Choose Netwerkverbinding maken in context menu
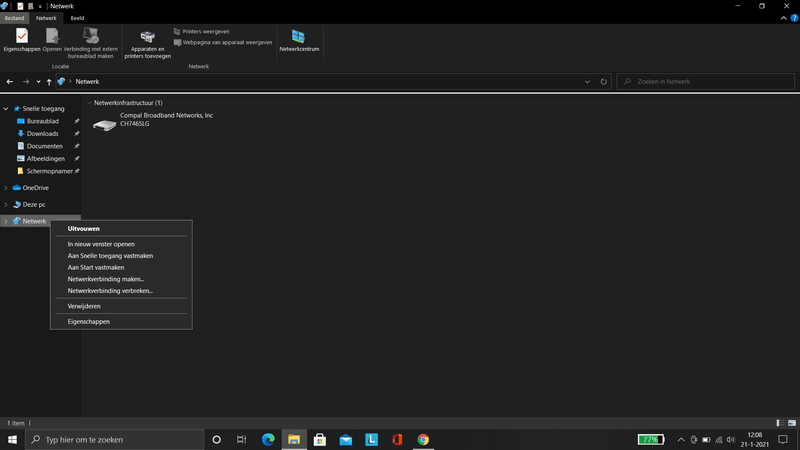The width and height of the screenshot is (800, 450). [x=105, y=279]
